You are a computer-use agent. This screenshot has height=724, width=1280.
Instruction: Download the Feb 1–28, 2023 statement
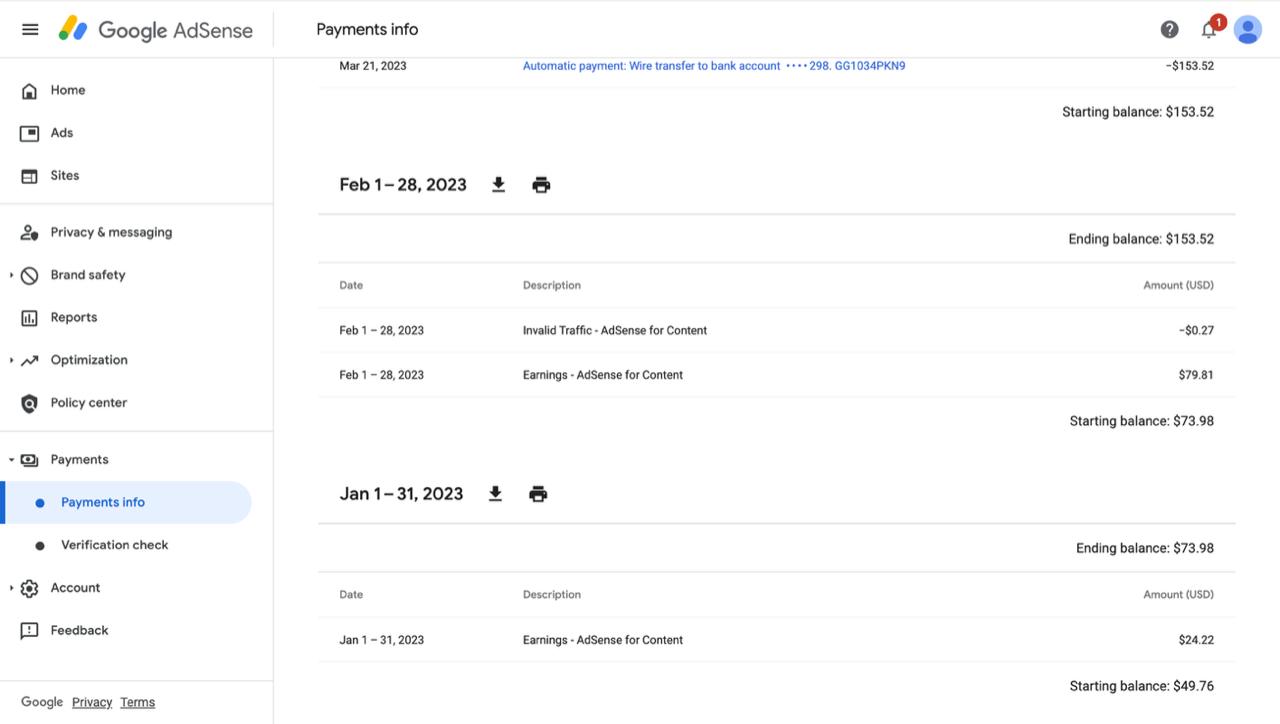(498, 185)
